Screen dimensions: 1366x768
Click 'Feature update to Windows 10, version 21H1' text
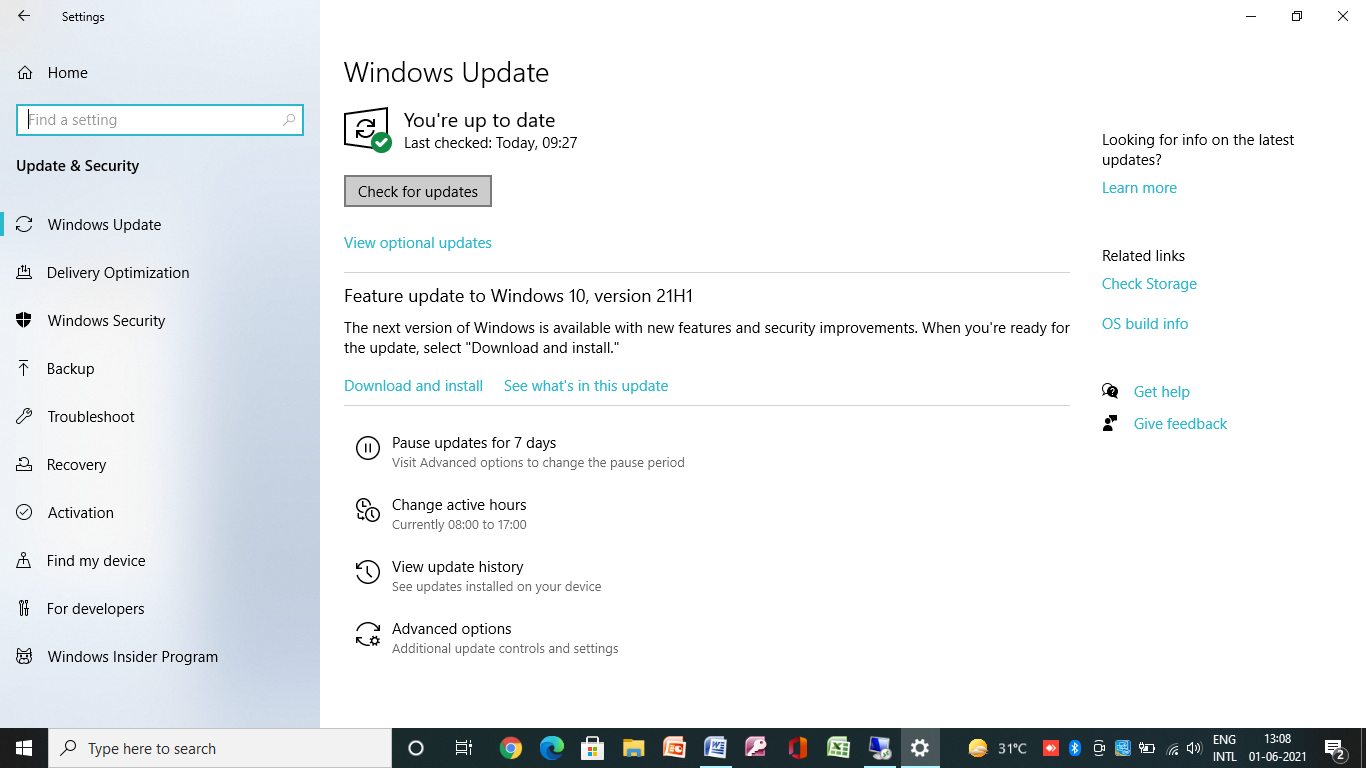518,296
